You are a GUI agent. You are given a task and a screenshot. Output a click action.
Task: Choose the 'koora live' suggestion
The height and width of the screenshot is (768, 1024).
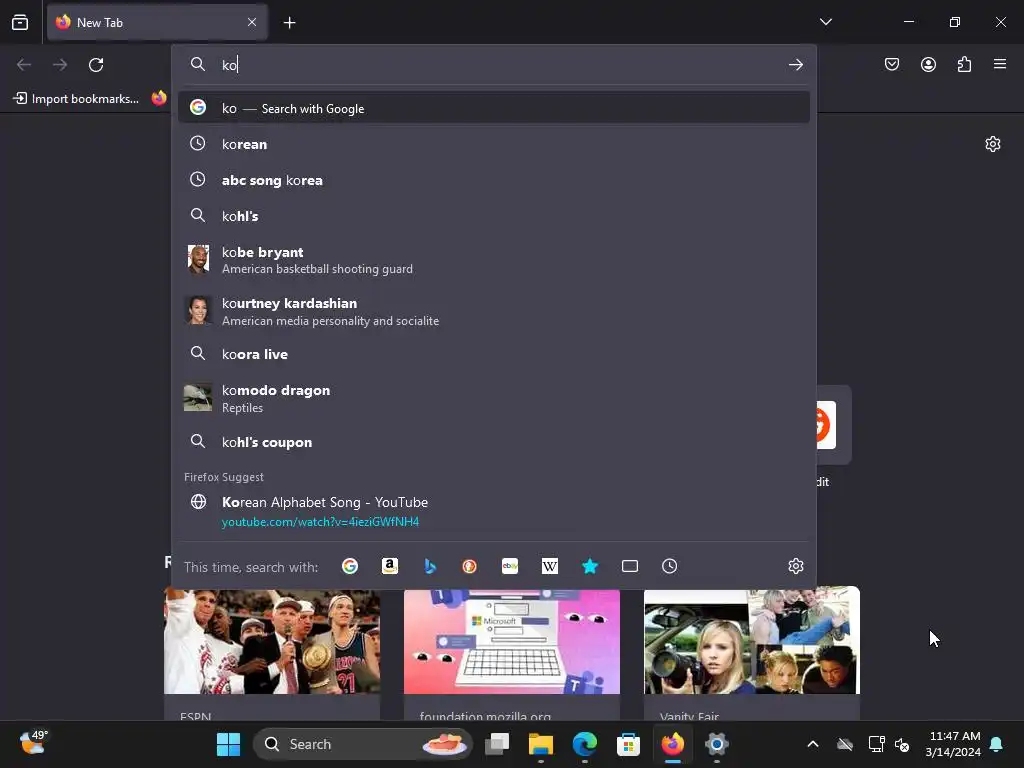(x=494, y=354)
